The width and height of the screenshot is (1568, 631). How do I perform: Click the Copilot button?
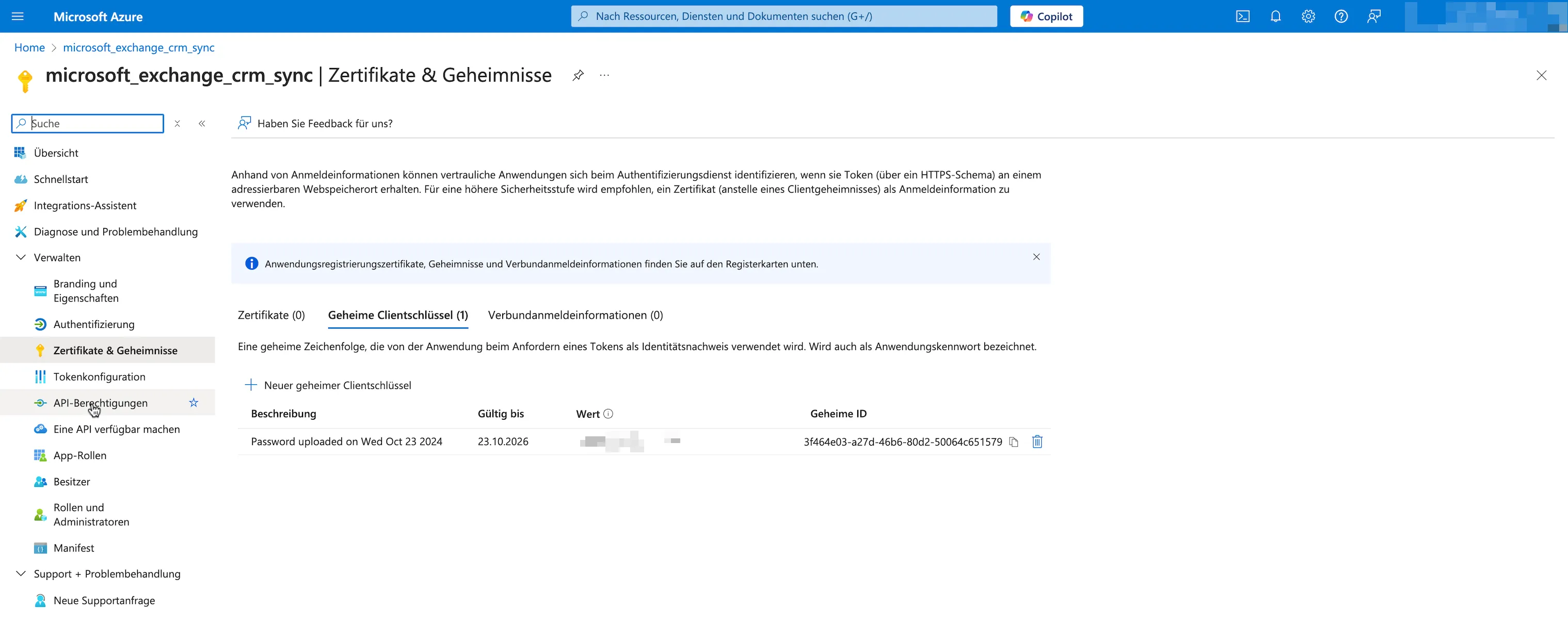(x=1046, y=17)
